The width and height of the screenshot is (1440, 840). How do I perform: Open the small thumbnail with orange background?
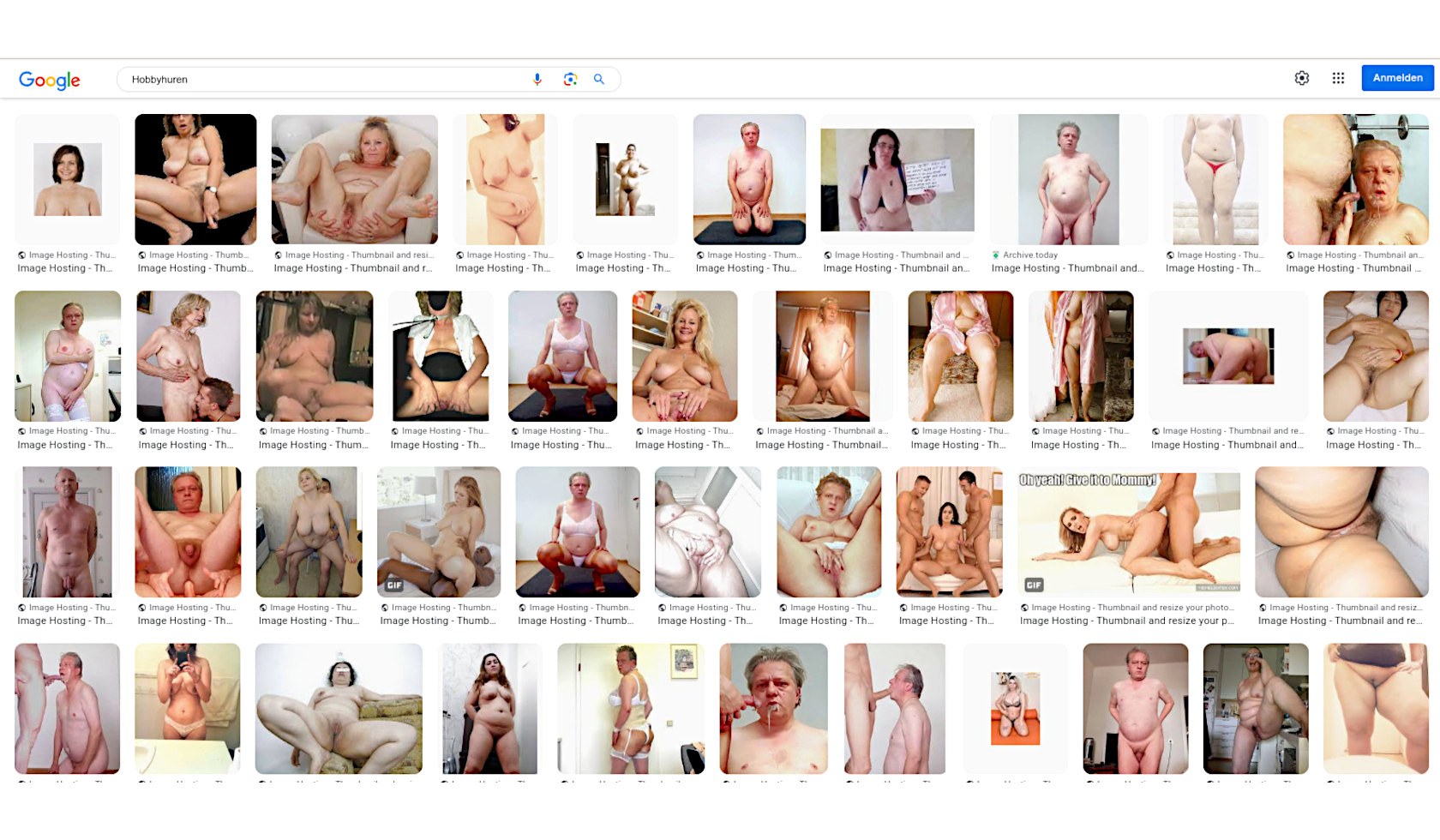coord(1015,708)
